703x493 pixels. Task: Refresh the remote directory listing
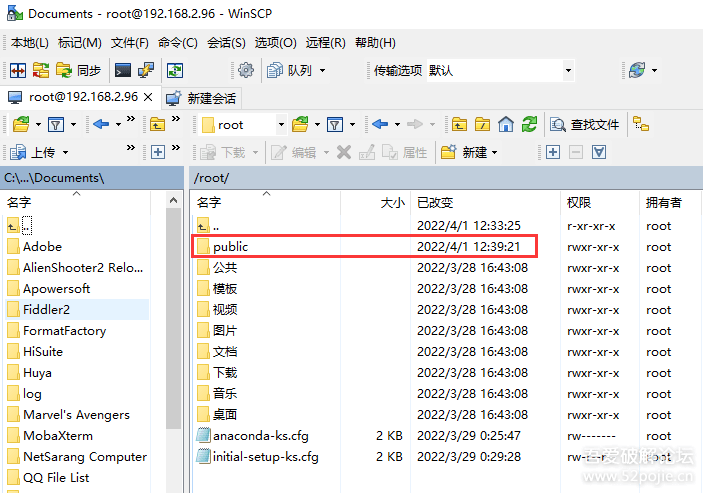pyautogui.click(x=529, y=124)
